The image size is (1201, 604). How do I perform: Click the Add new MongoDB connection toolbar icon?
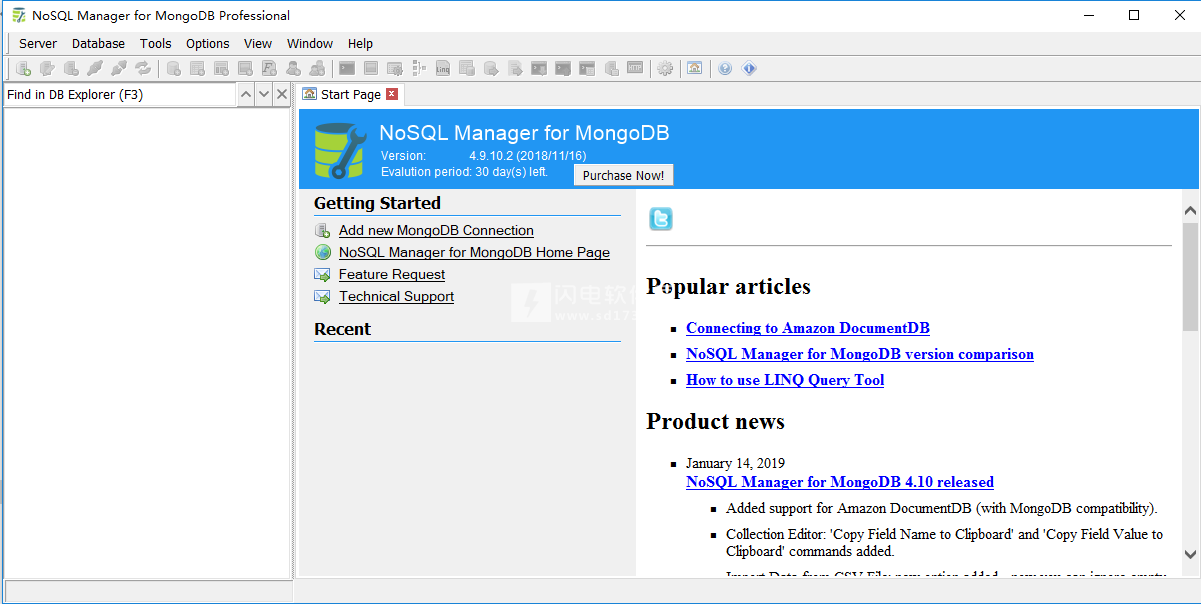pyautogui.click(x=23, y=68)
